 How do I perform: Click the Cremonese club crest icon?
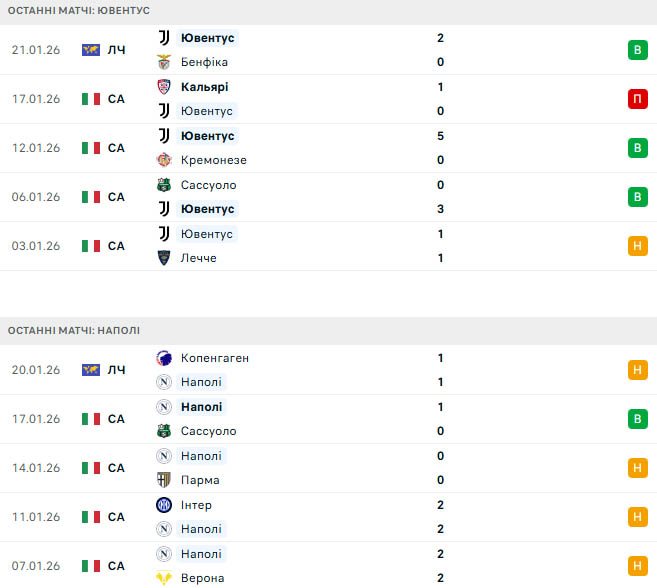pyautogui.click(x=164, y=160)
